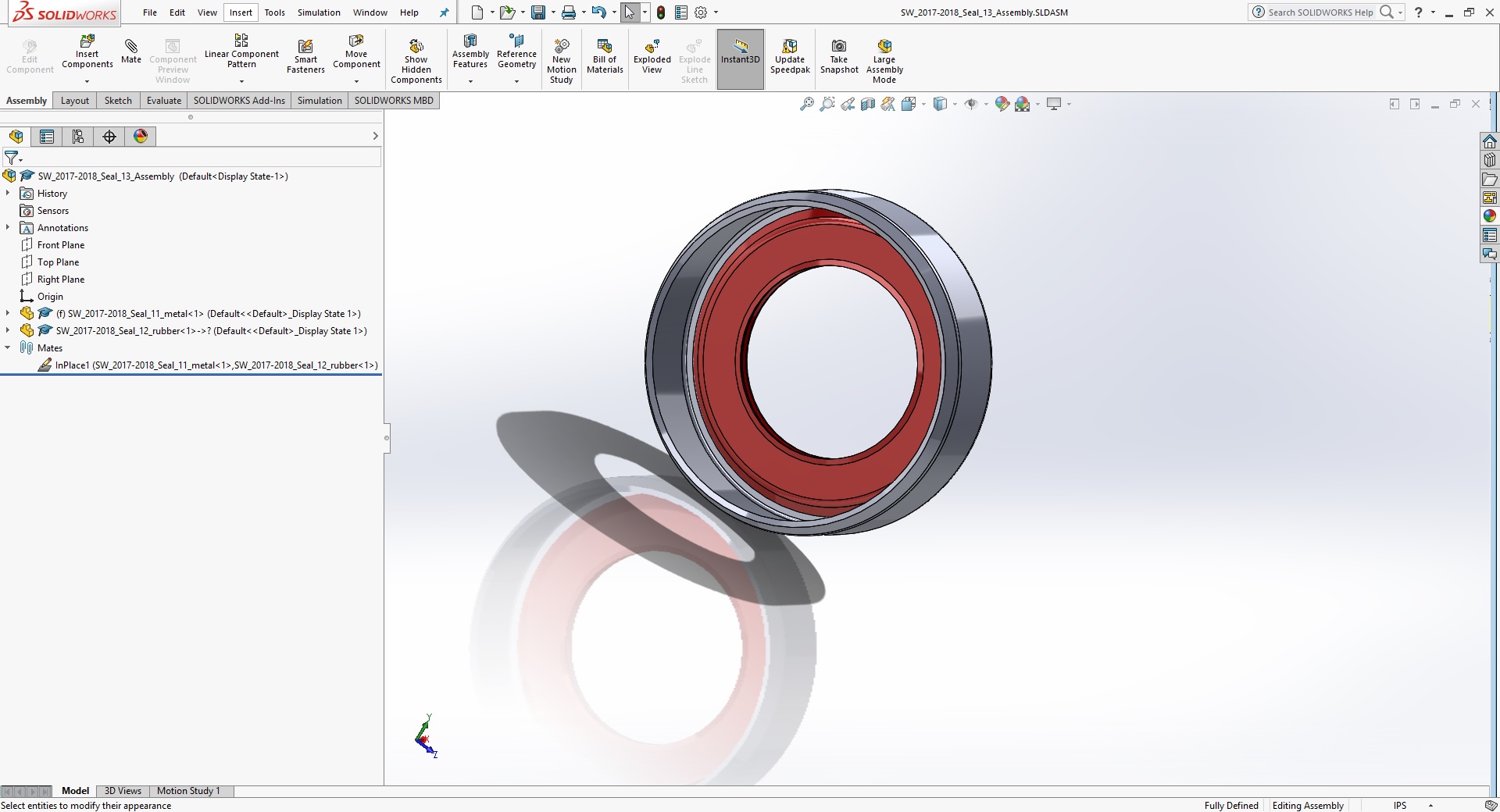Select the Front Plane in the tree
The height and width of the screenshot is (812, 1500).
(x=61, y=245)
